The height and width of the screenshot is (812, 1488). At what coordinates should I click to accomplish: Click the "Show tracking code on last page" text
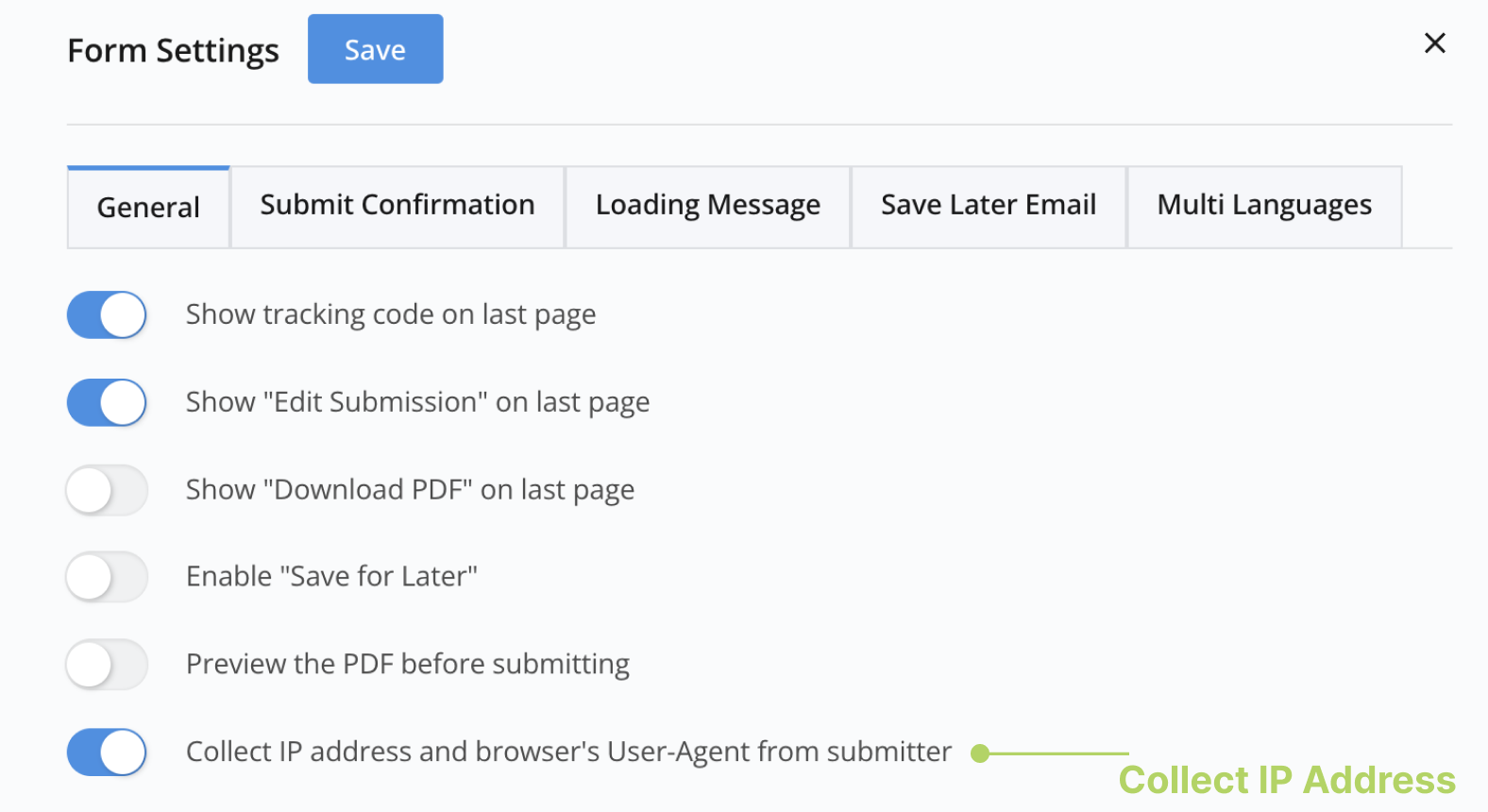click(391, 314)
